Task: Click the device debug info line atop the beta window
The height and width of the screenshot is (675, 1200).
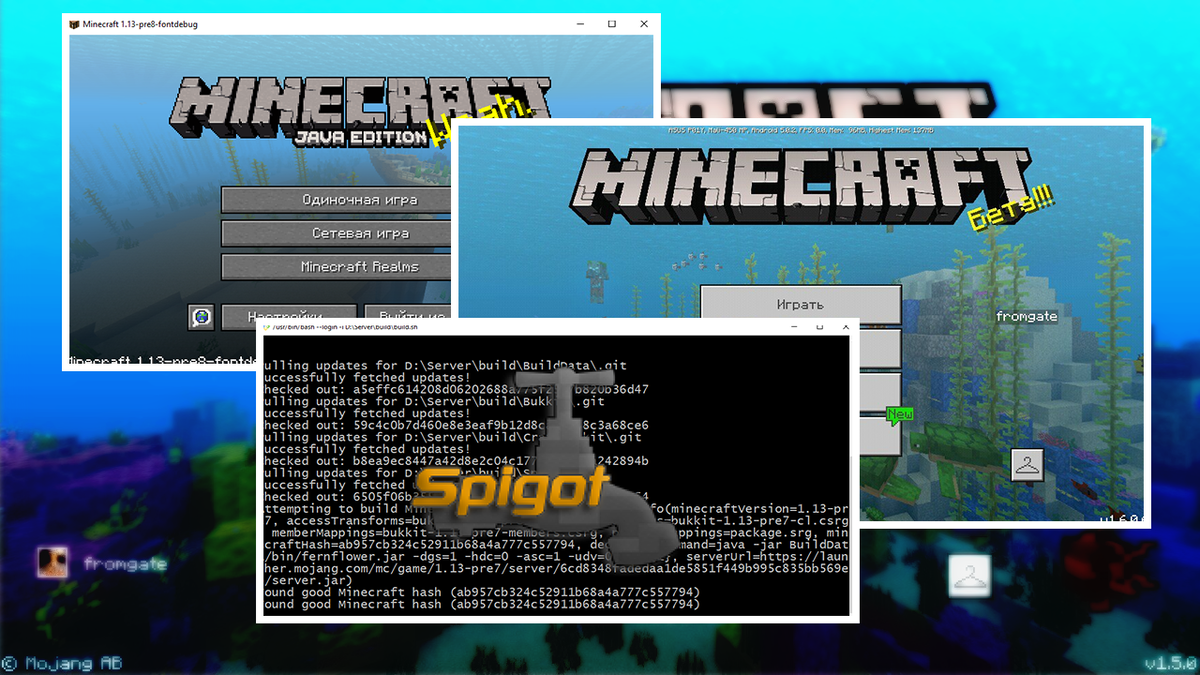Action: click(x=799, y=130)
